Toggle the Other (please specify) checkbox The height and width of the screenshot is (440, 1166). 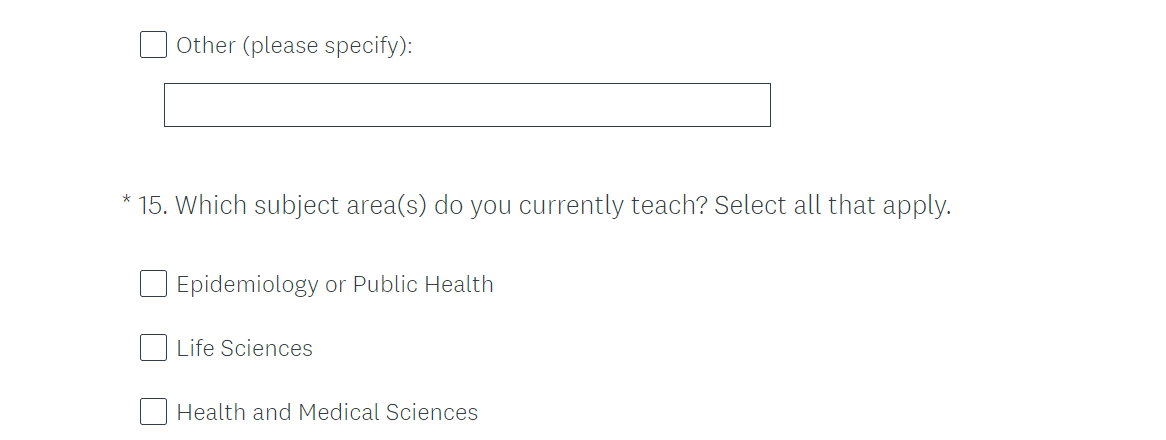[153, 45]
